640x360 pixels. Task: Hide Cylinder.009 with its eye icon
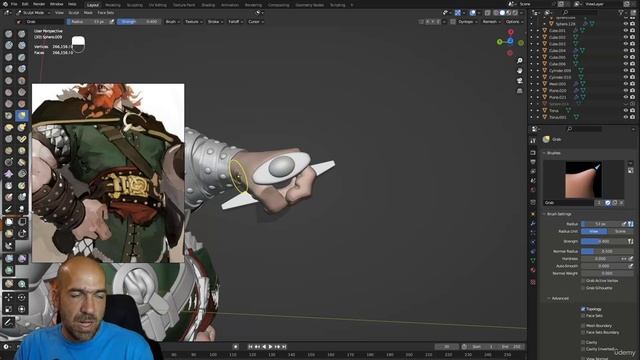(x=626, y=71)
